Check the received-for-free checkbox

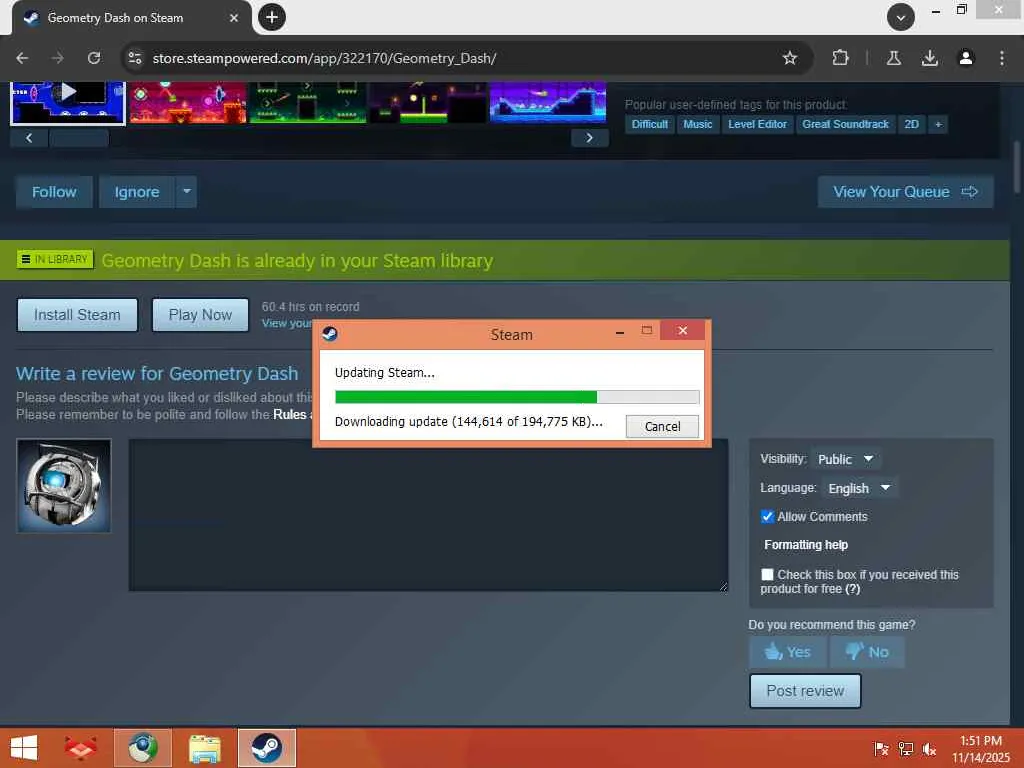[767, 574]
